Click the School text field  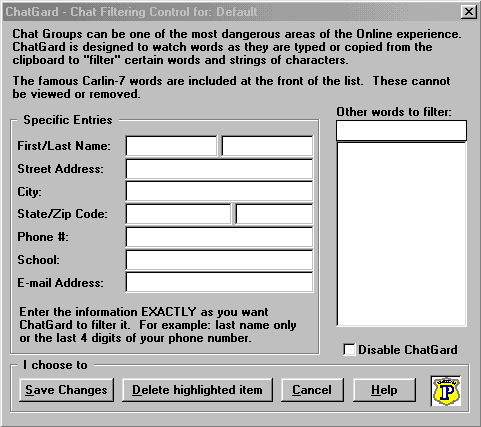click(219, 260)
